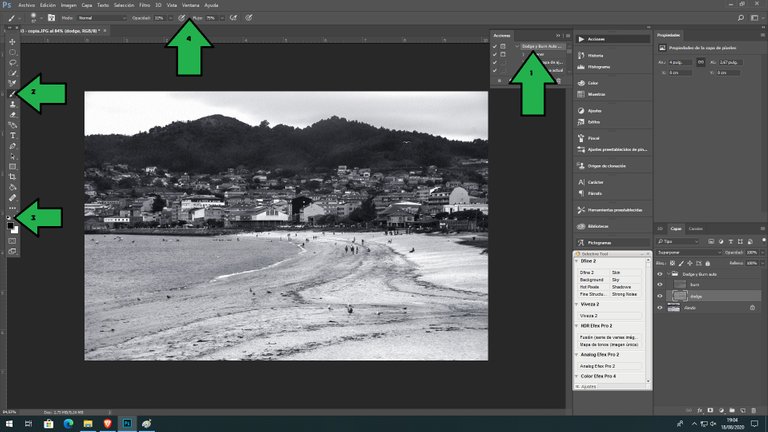Select the Pen tool
This screenshot has height=432, width=768.
click(12, 146)
